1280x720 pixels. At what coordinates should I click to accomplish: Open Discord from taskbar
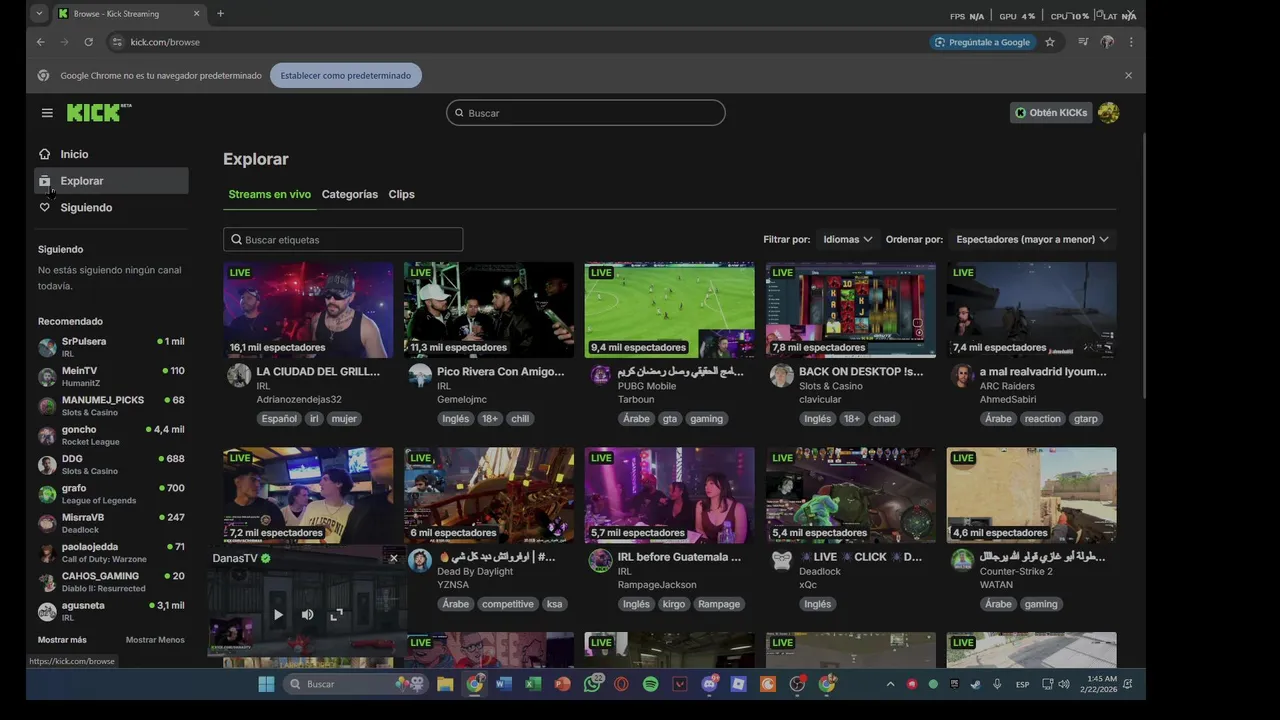point(709,684)
